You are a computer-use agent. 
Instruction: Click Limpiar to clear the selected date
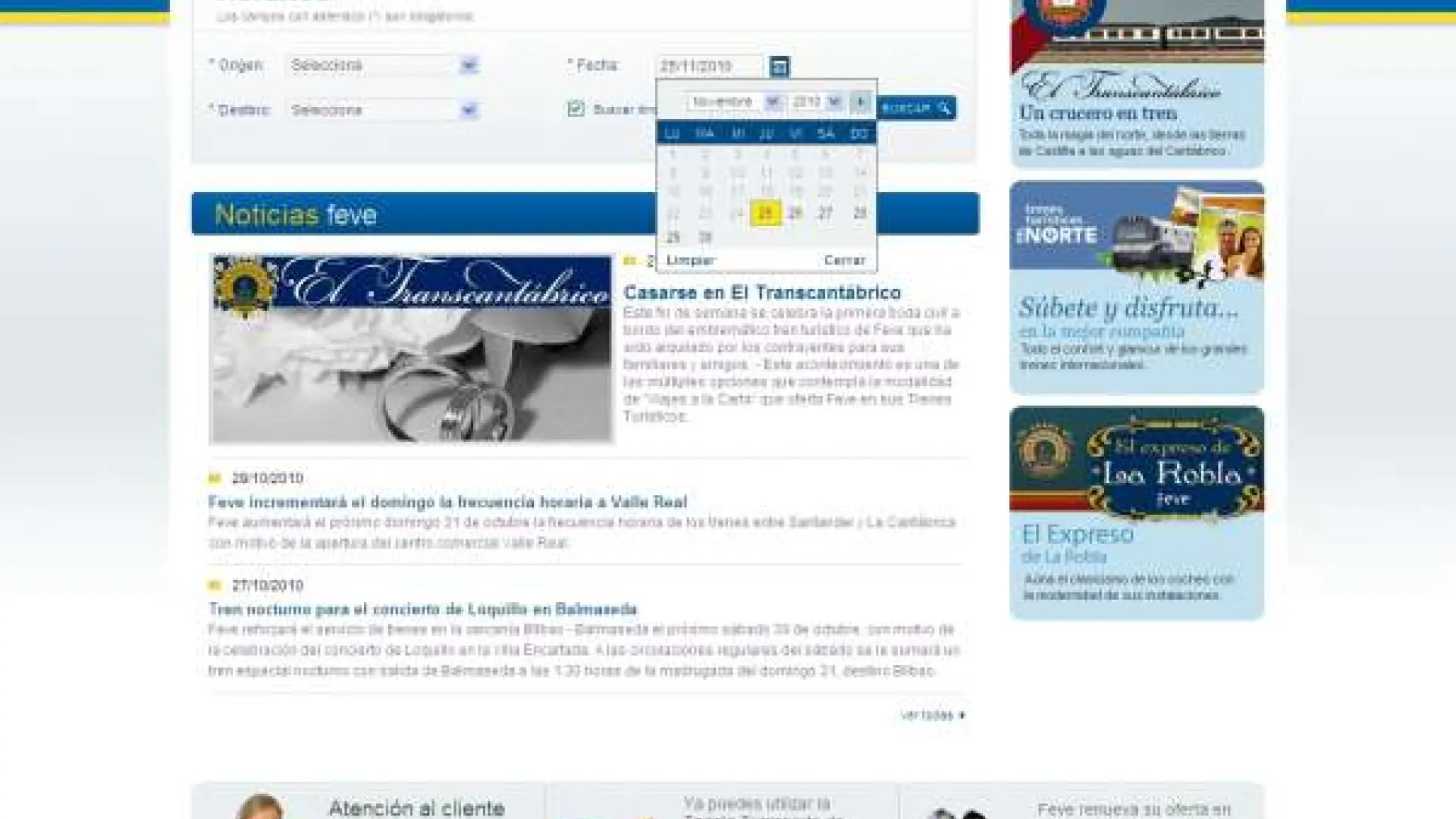coord(689,259)
